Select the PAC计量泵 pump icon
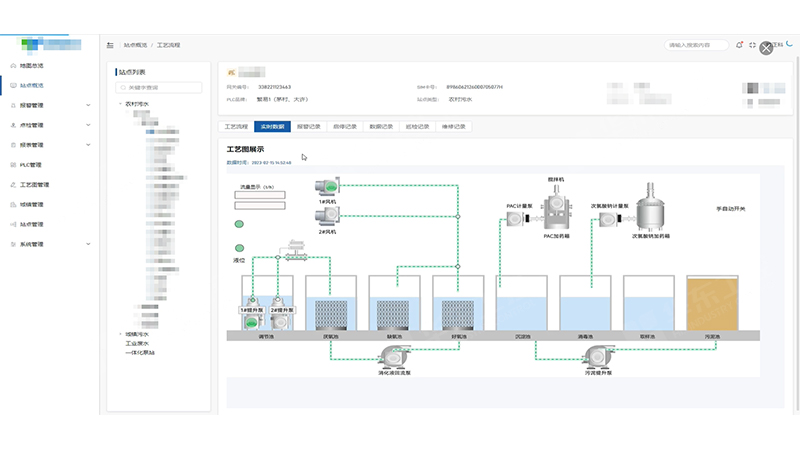This screenshot has width=800, height=450. point(515,217)
